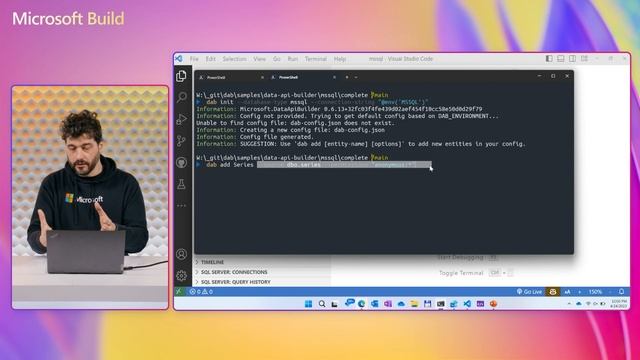The width and height of the screenshot is (640, 360).
Task: Show errors and warnings count
Action: point(200,291)
